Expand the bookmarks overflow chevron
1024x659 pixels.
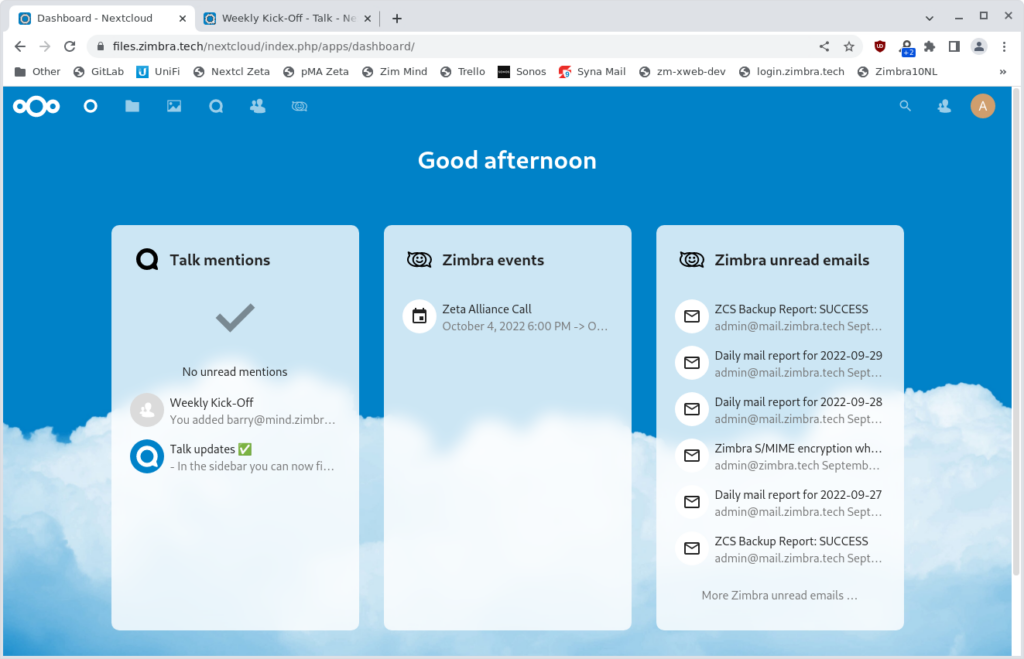tap(1005, 71)
